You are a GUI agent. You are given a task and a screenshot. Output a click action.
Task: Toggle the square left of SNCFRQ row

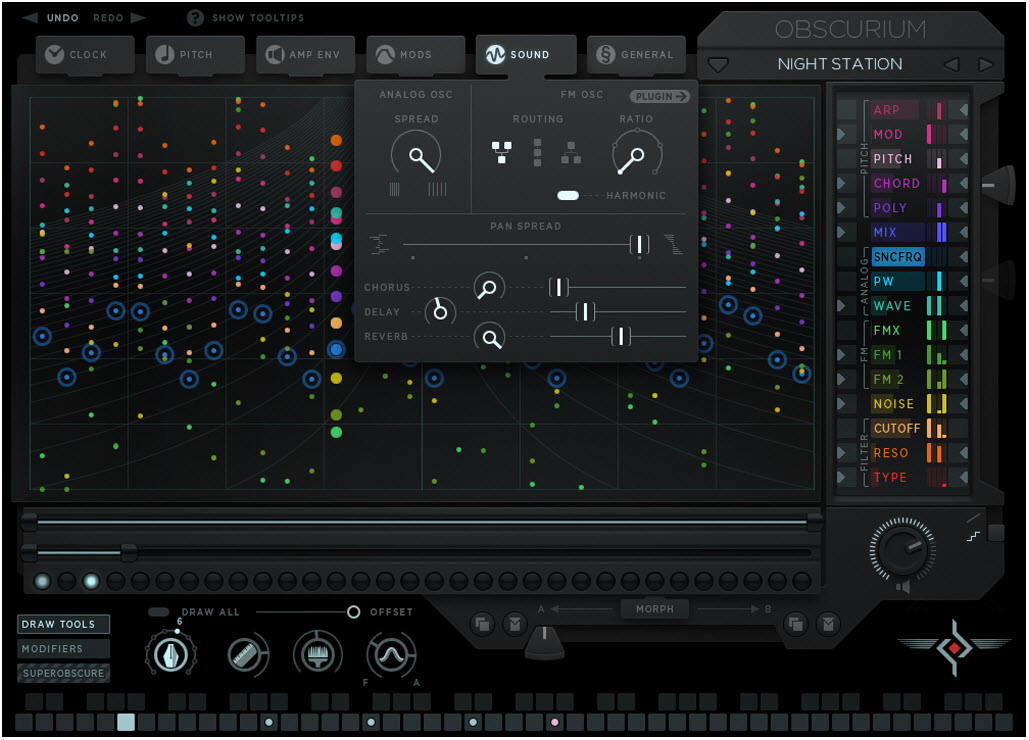847,257
